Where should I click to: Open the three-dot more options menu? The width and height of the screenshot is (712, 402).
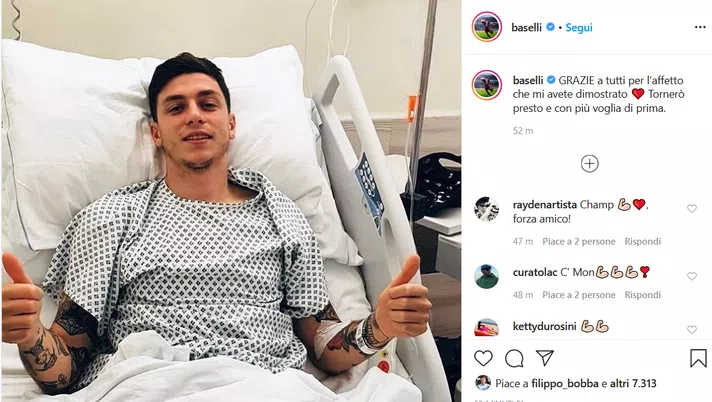(x=700, y=27)
